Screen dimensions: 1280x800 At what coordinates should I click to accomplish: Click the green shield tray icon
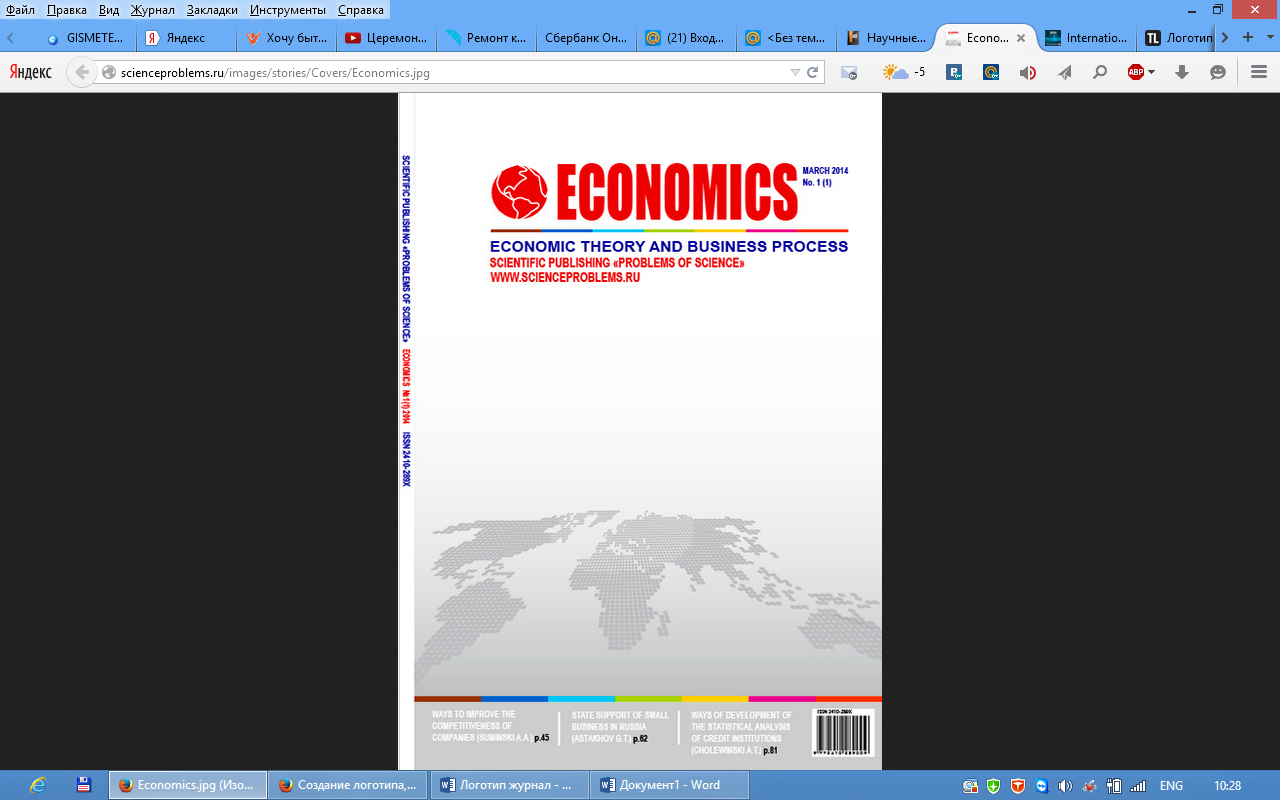coord(993,785)
